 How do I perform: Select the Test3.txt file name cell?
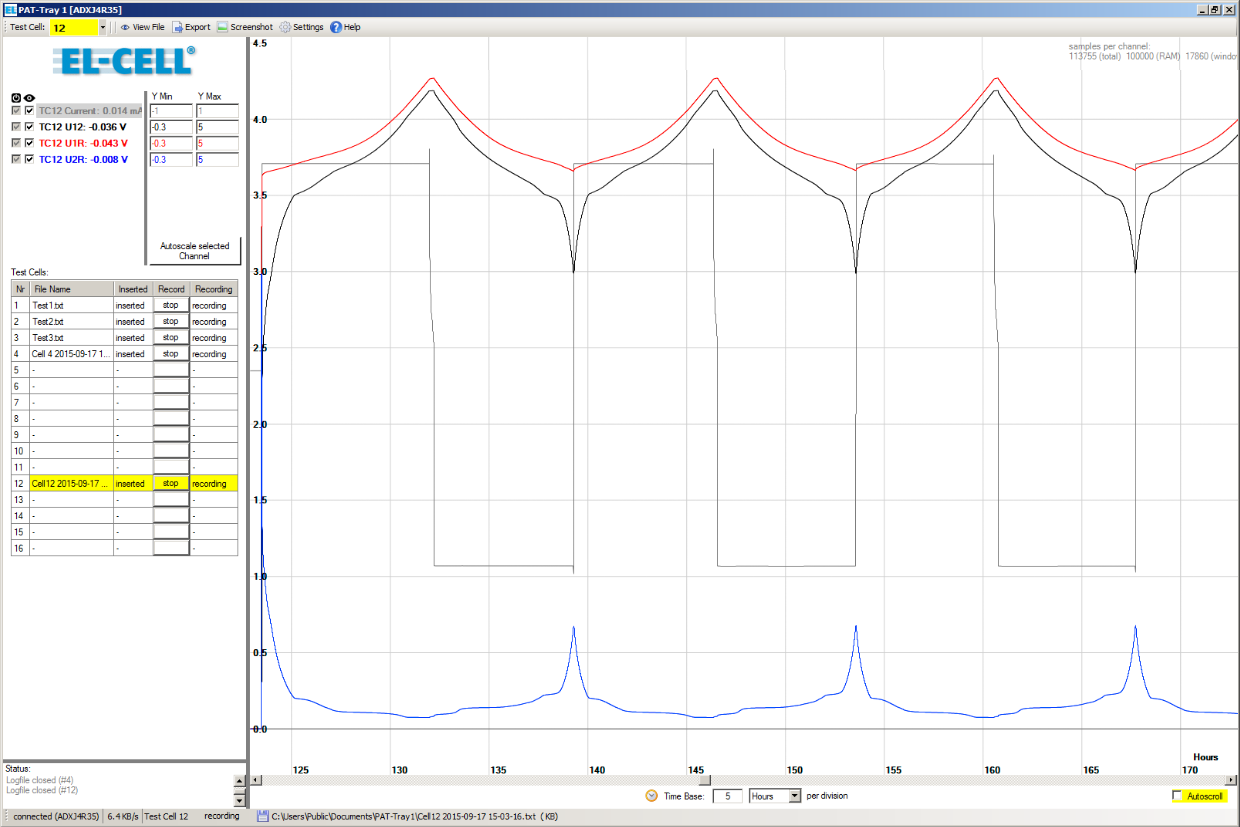coord(72,337)
